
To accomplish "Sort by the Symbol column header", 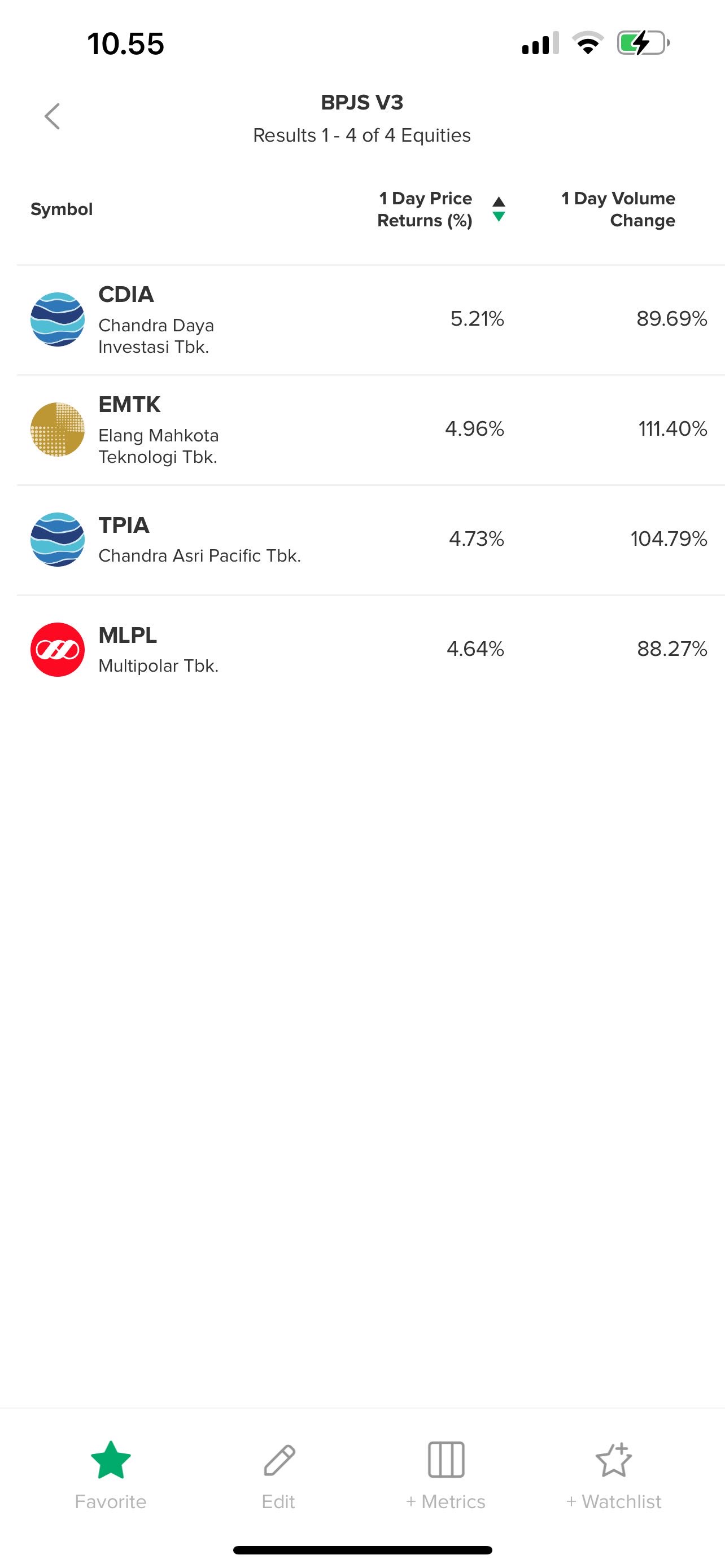I will (x=62, y=209).
